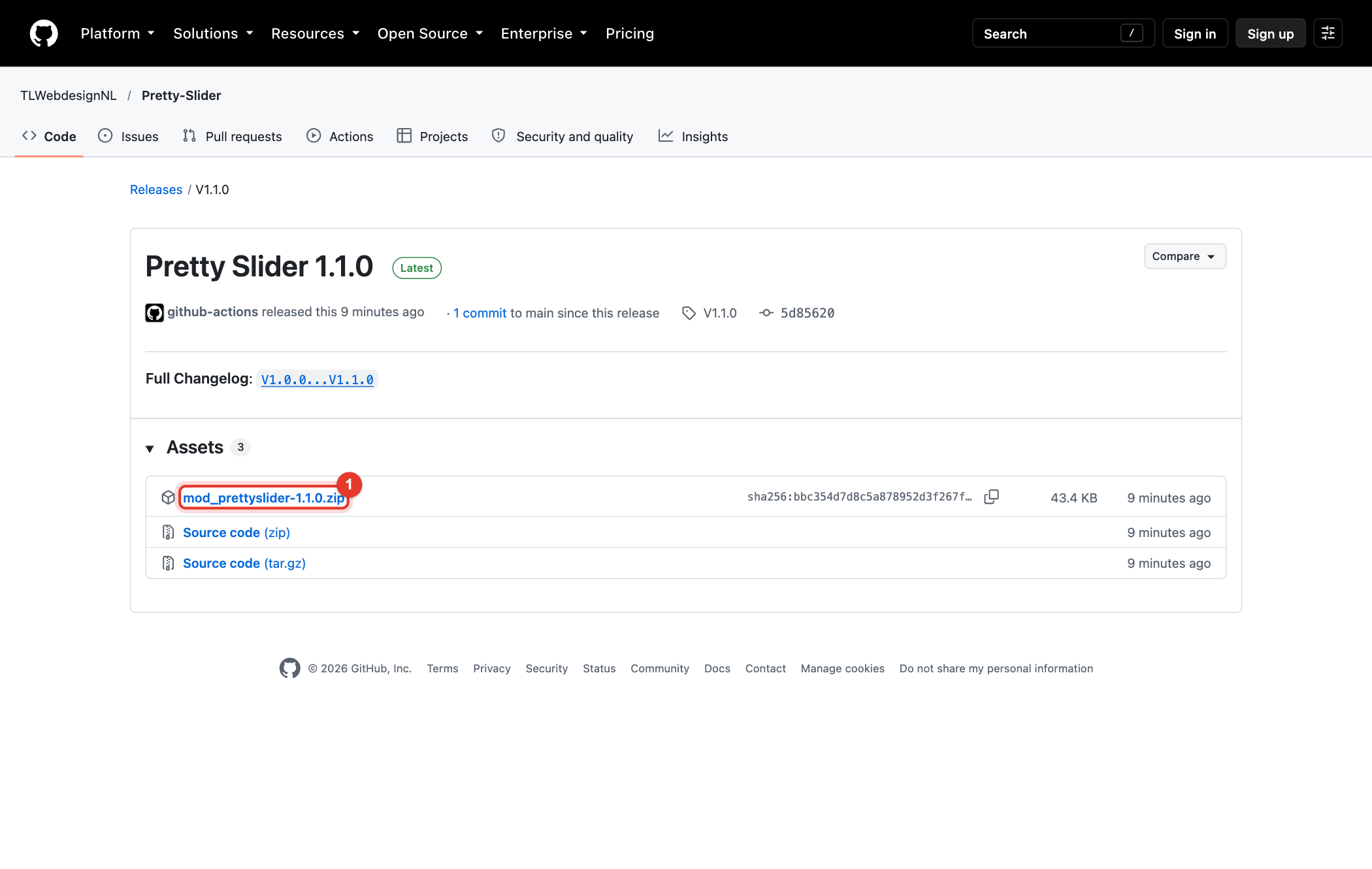Image resolution: width=1372 pixels, height=869 pixels.
Task: Open the footer Privacy link
Action: (x=492, y=668)
